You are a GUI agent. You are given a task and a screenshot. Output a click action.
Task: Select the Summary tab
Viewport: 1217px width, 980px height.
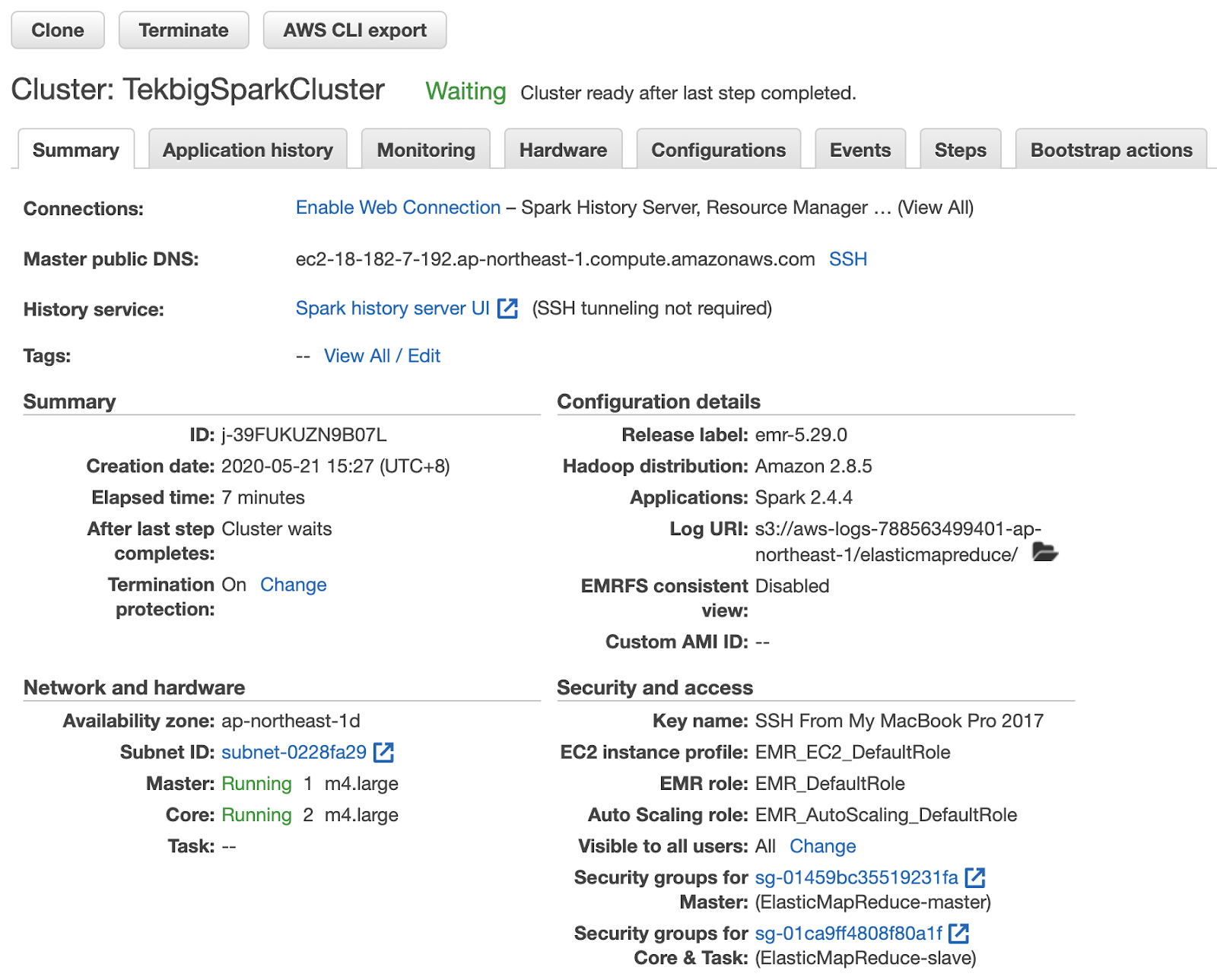click(x=76, y=149)
